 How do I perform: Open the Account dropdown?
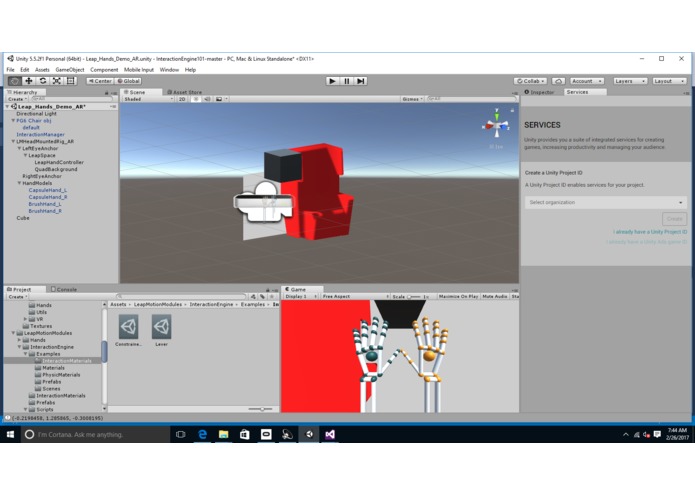point(587,81)
